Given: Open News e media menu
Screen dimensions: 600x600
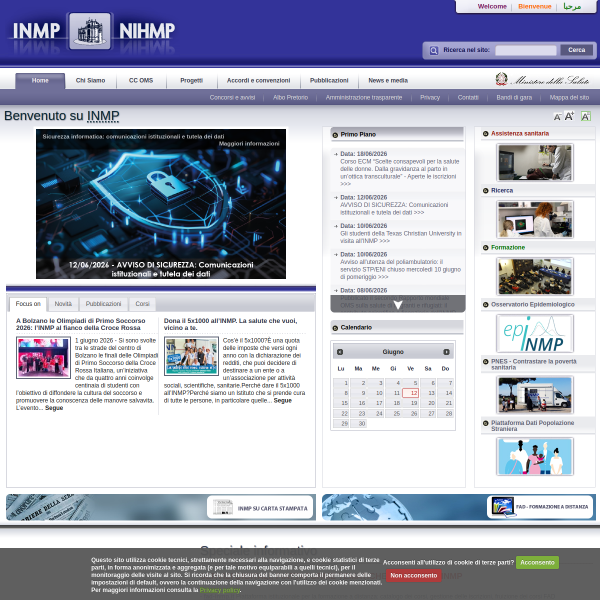Looking at the screenshot, I should [388, 81].
